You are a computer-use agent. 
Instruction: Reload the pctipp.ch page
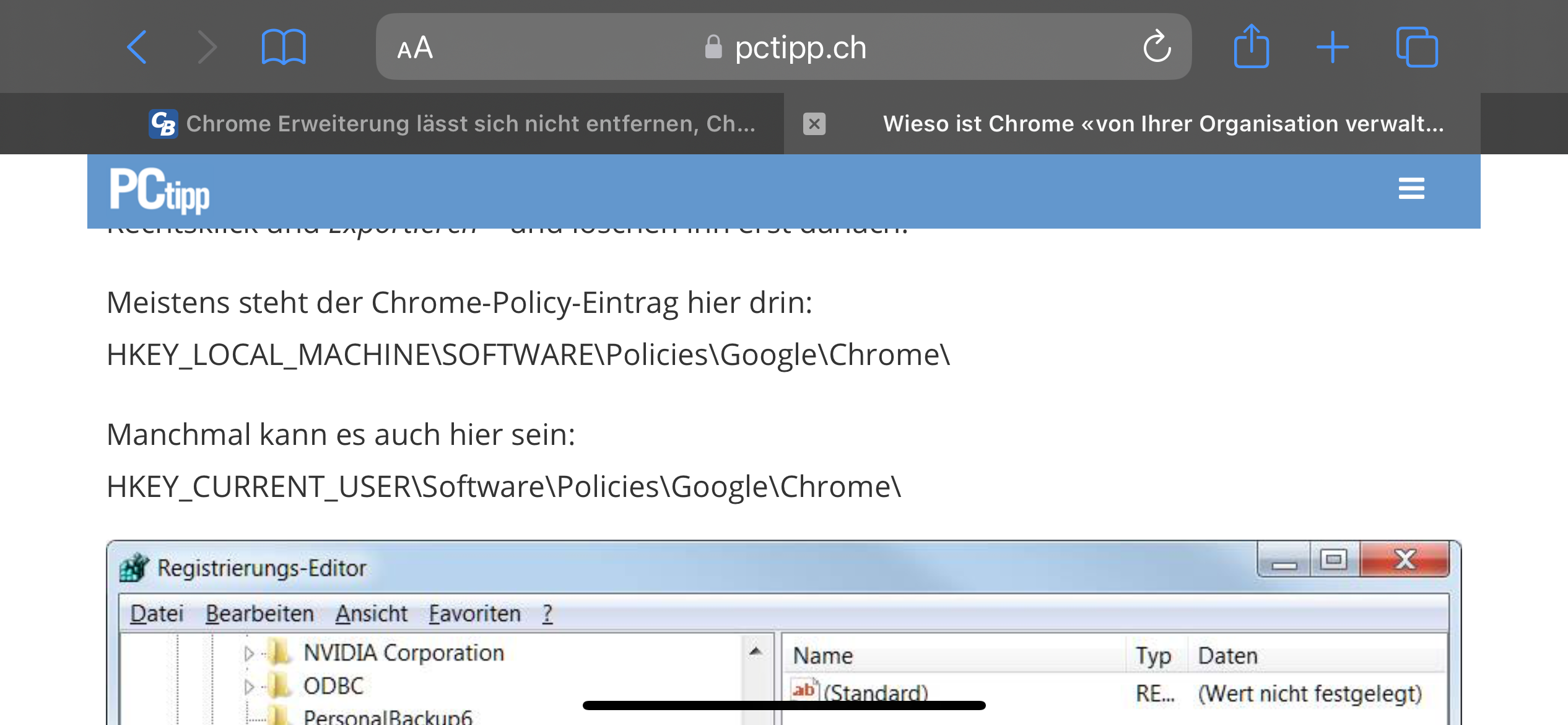point(1156,47)
